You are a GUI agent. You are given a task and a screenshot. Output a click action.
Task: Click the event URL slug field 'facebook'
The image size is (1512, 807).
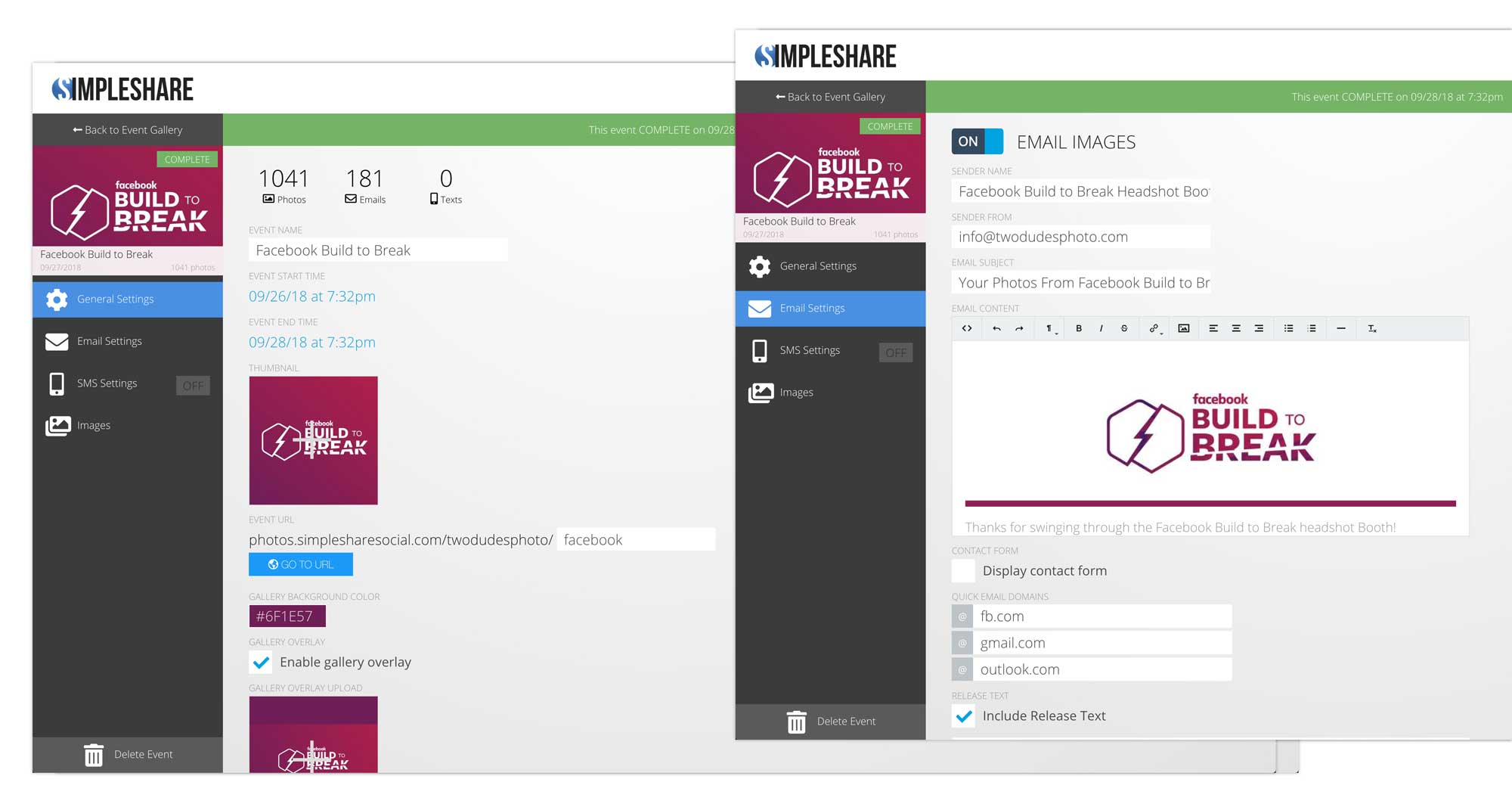coord(636,539)
